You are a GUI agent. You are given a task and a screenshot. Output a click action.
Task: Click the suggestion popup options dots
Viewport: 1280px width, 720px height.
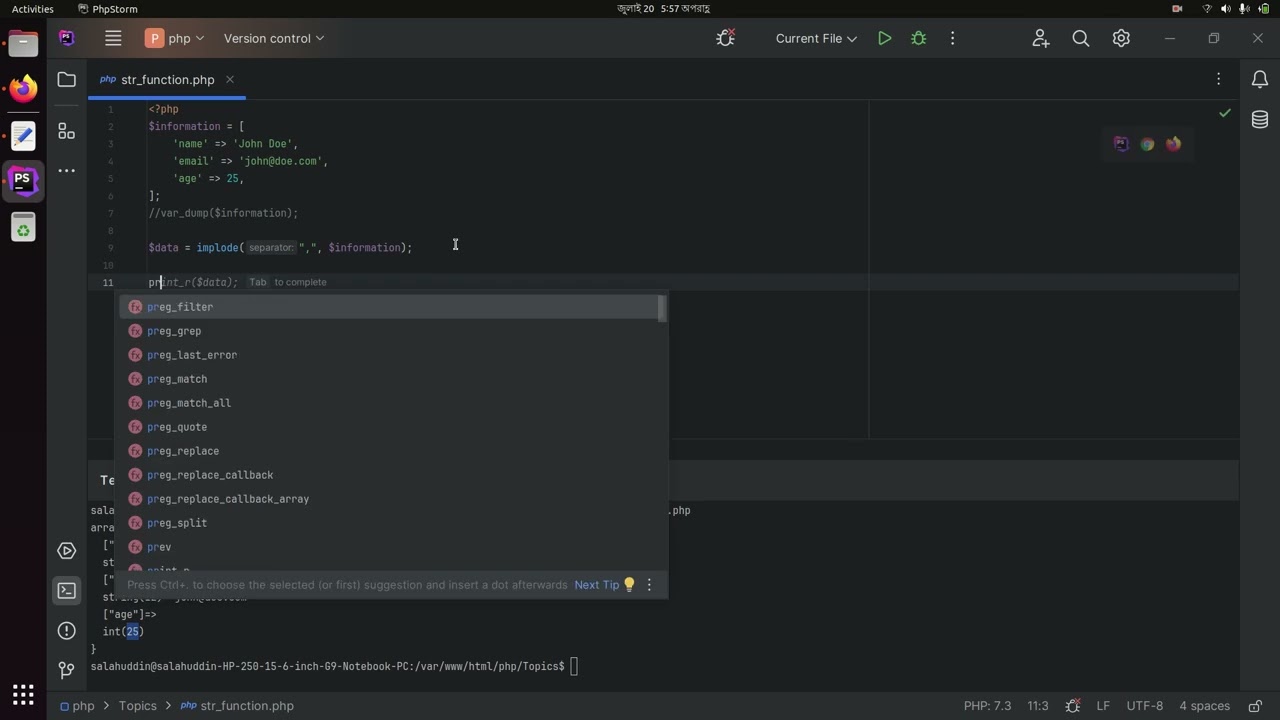click(x=649, y=585)
